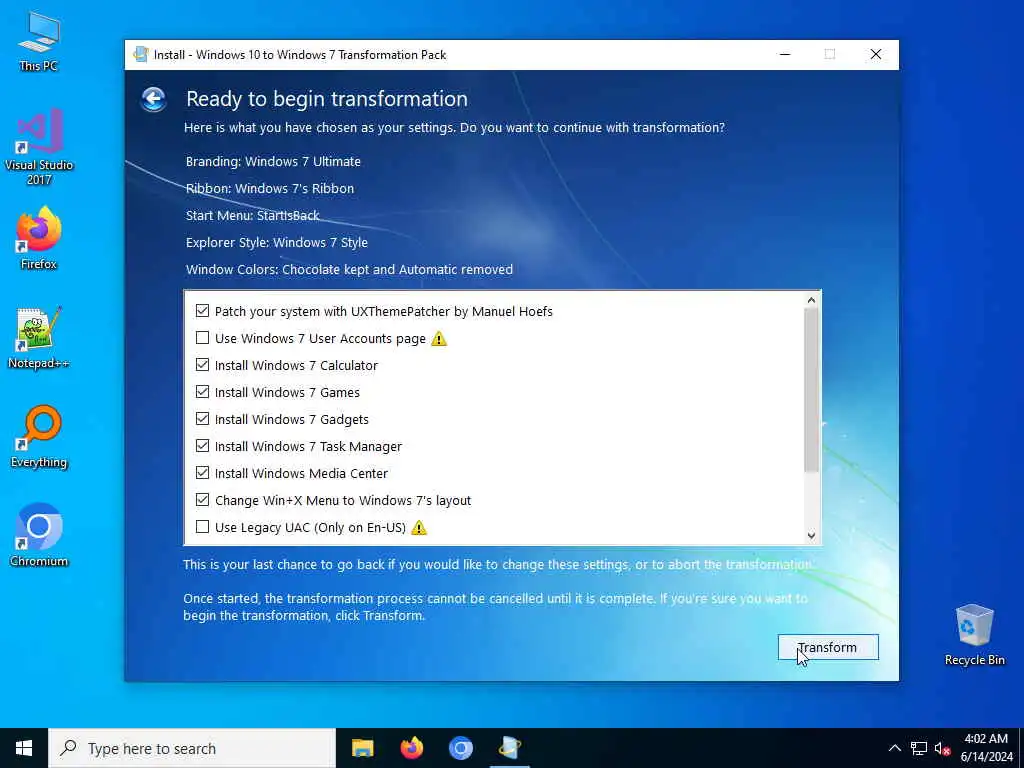Click the options list scroll down arrow
1024x768 pixels.
pyautogui.click(x=811, y=536)
